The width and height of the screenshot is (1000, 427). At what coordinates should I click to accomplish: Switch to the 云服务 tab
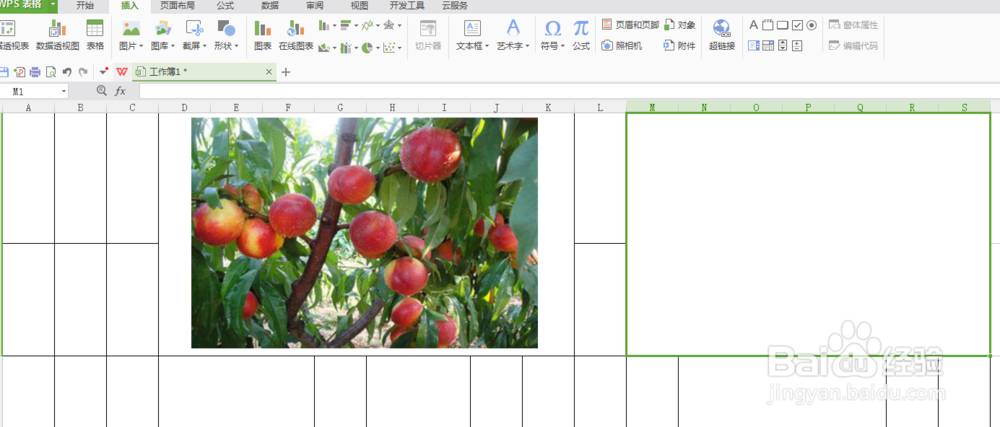pyautogui.click(x=455, y=6)
